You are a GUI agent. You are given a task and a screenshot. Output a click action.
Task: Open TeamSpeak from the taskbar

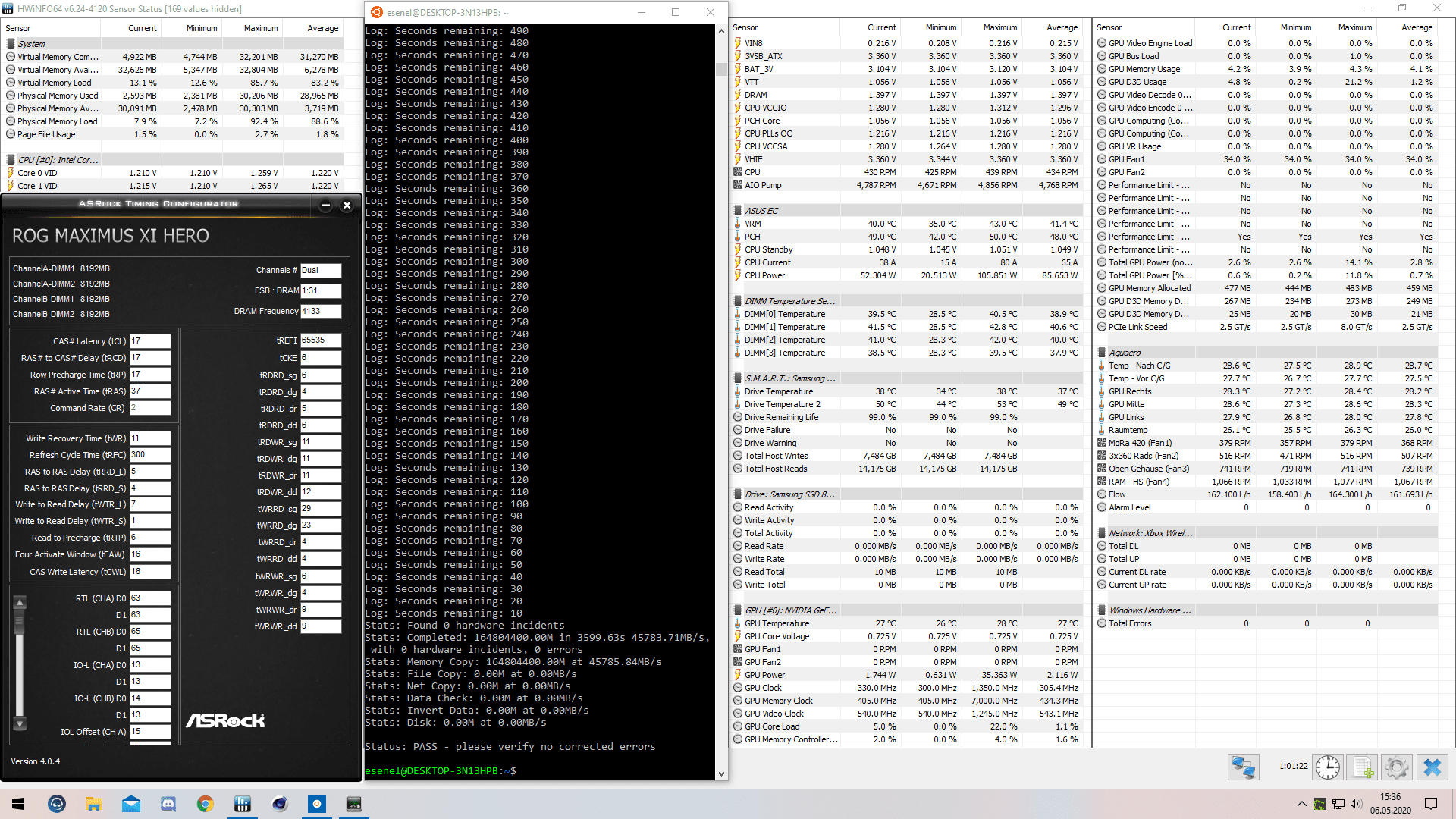pos(57,804)
